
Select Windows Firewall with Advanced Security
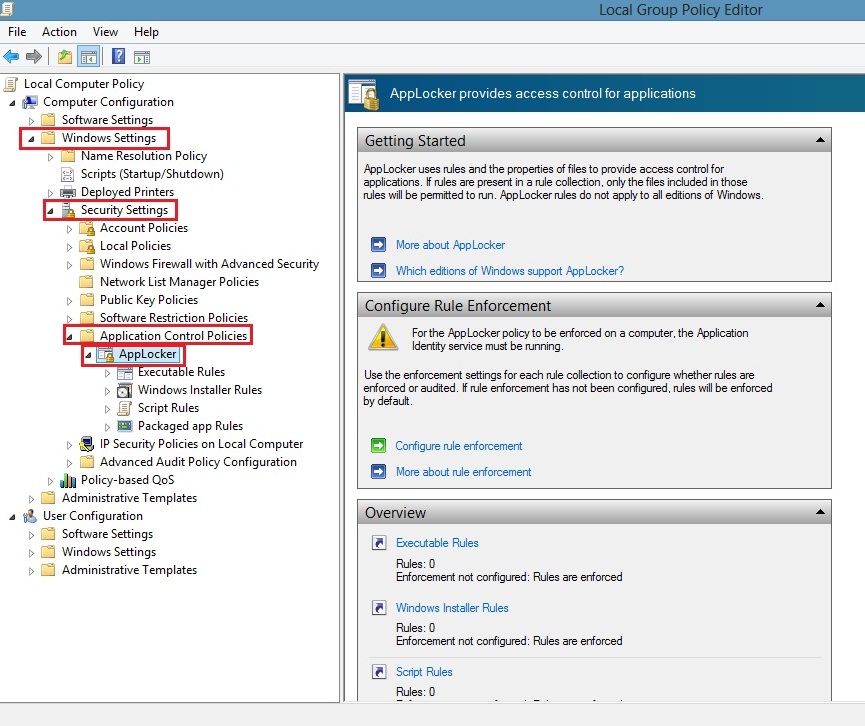coord(209,264)
